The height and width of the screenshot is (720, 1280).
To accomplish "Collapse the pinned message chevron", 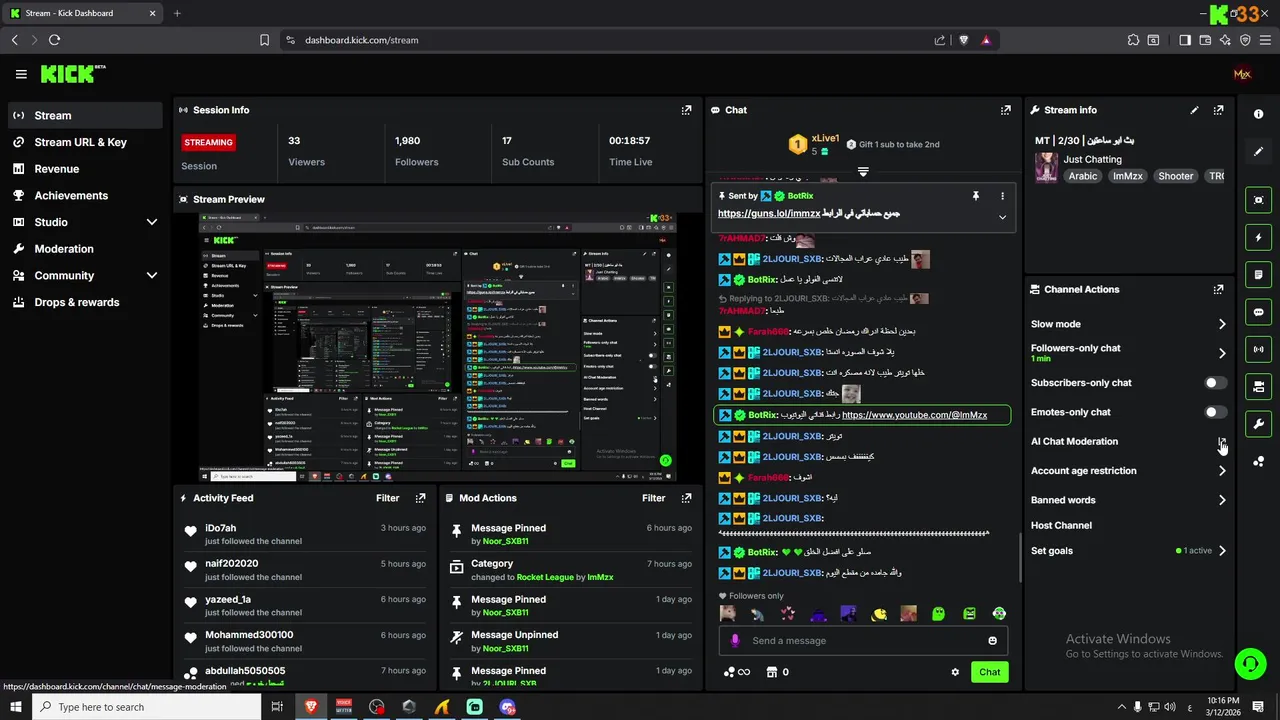I will coord(1002,217).
